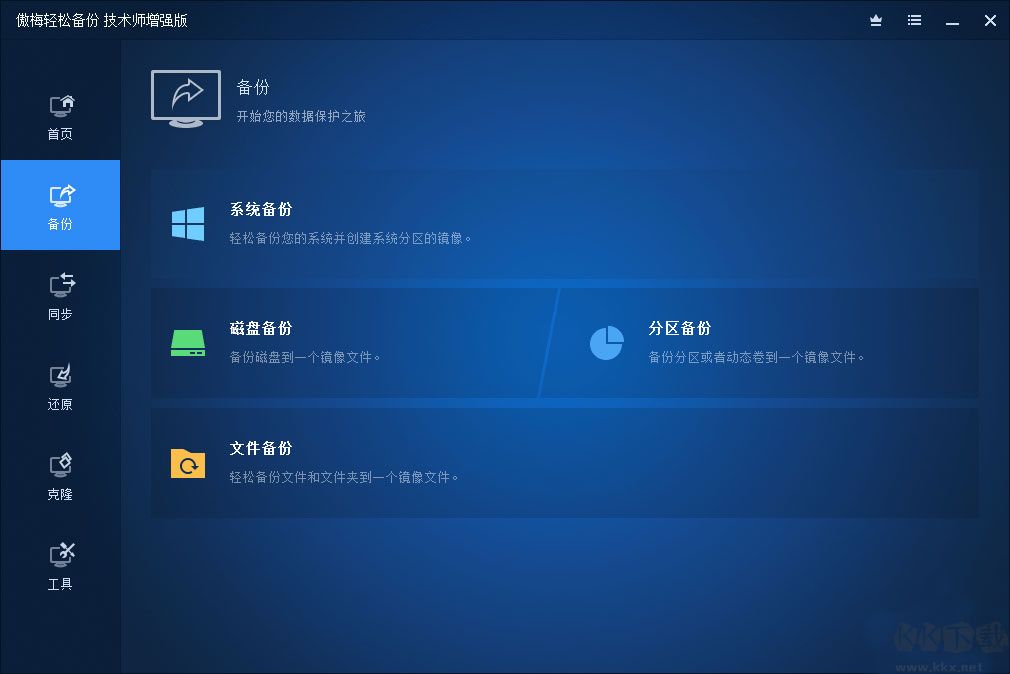This screenshot has height=674, width=1010.
Task: Click the pie chart icon of 分区备份
Action: (606, 341)
